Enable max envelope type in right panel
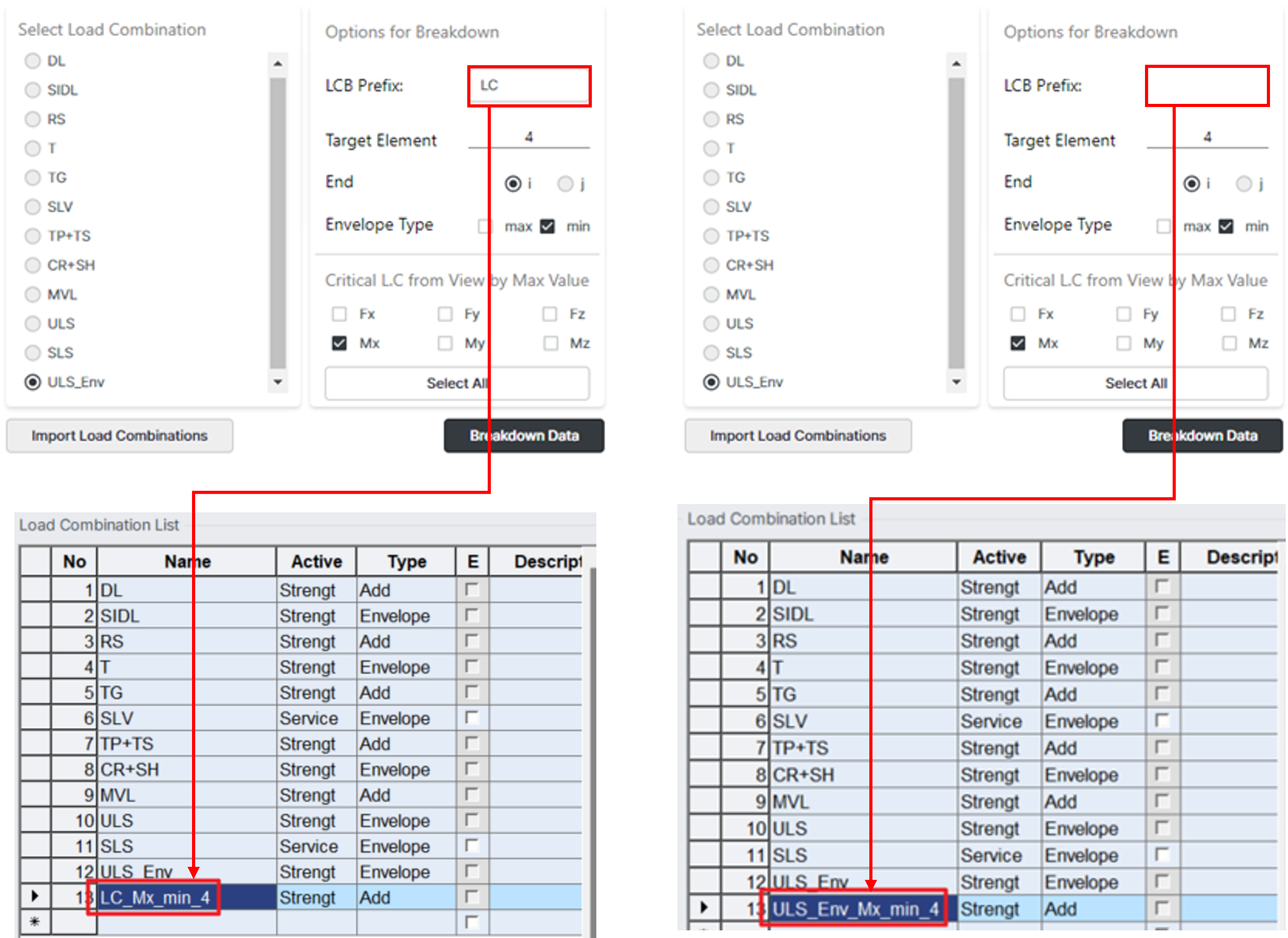Screen dimensions: 1288x938 [x=1163, y=227]
